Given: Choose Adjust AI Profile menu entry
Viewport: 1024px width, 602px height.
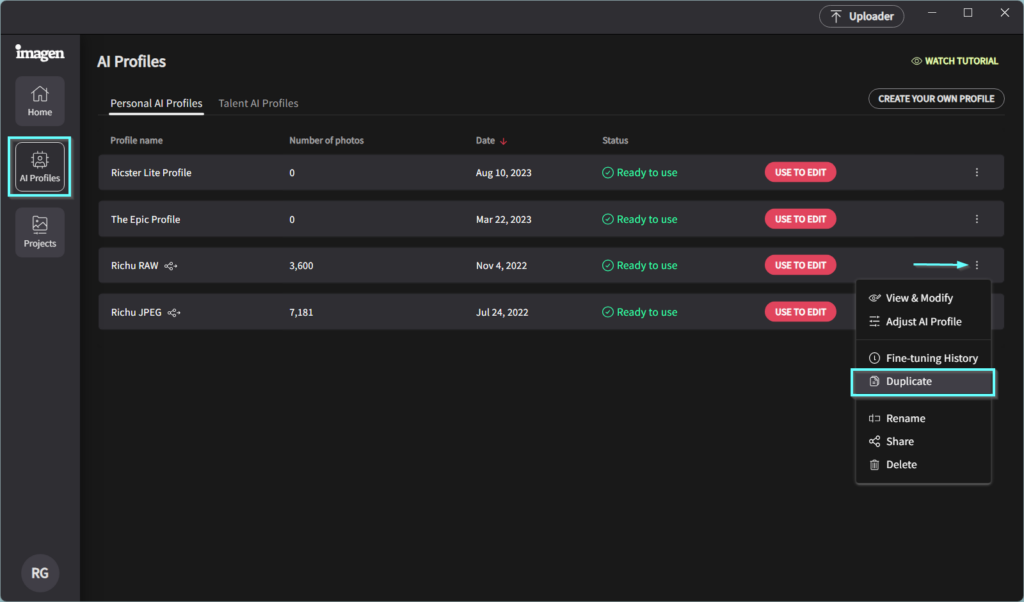Looking at the screenshot, I should click(x=923, y=322).
